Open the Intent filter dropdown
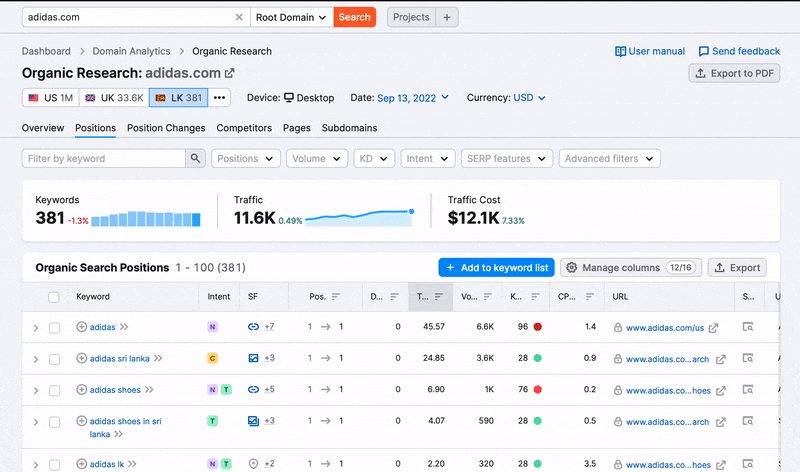The height and width of the screenshot is (472, 800). [x=428, y=159]
